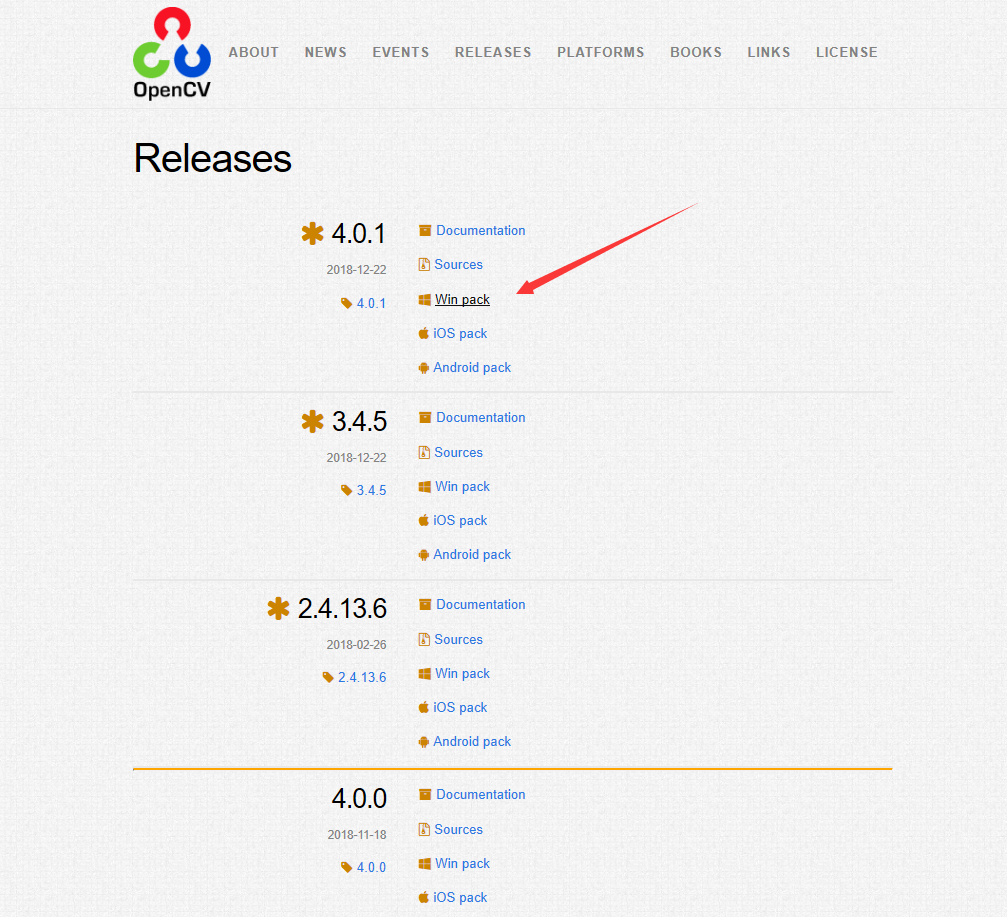Navigate to LINKS

[x=769, y=53]
